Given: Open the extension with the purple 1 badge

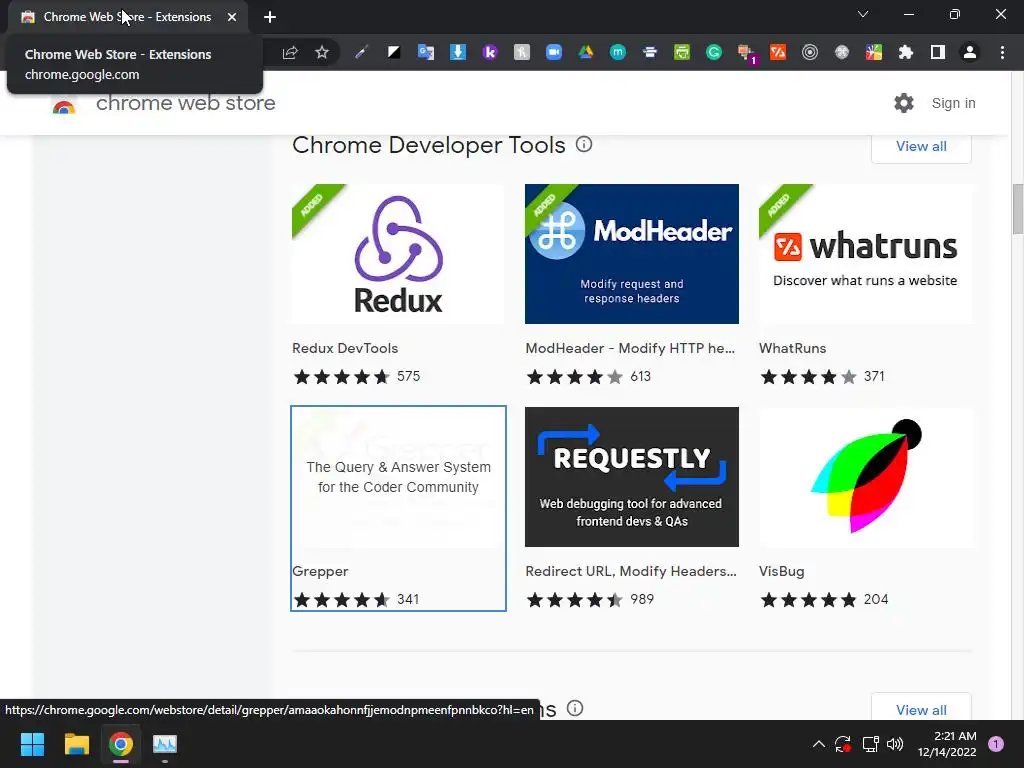Looking at the screenshot, I should click(746, 54).
